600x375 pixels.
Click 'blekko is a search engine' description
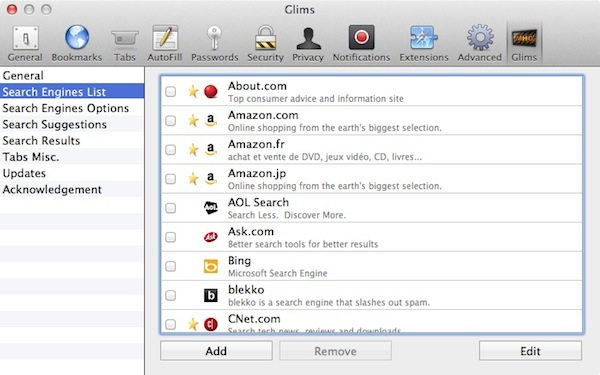(329, 302)
